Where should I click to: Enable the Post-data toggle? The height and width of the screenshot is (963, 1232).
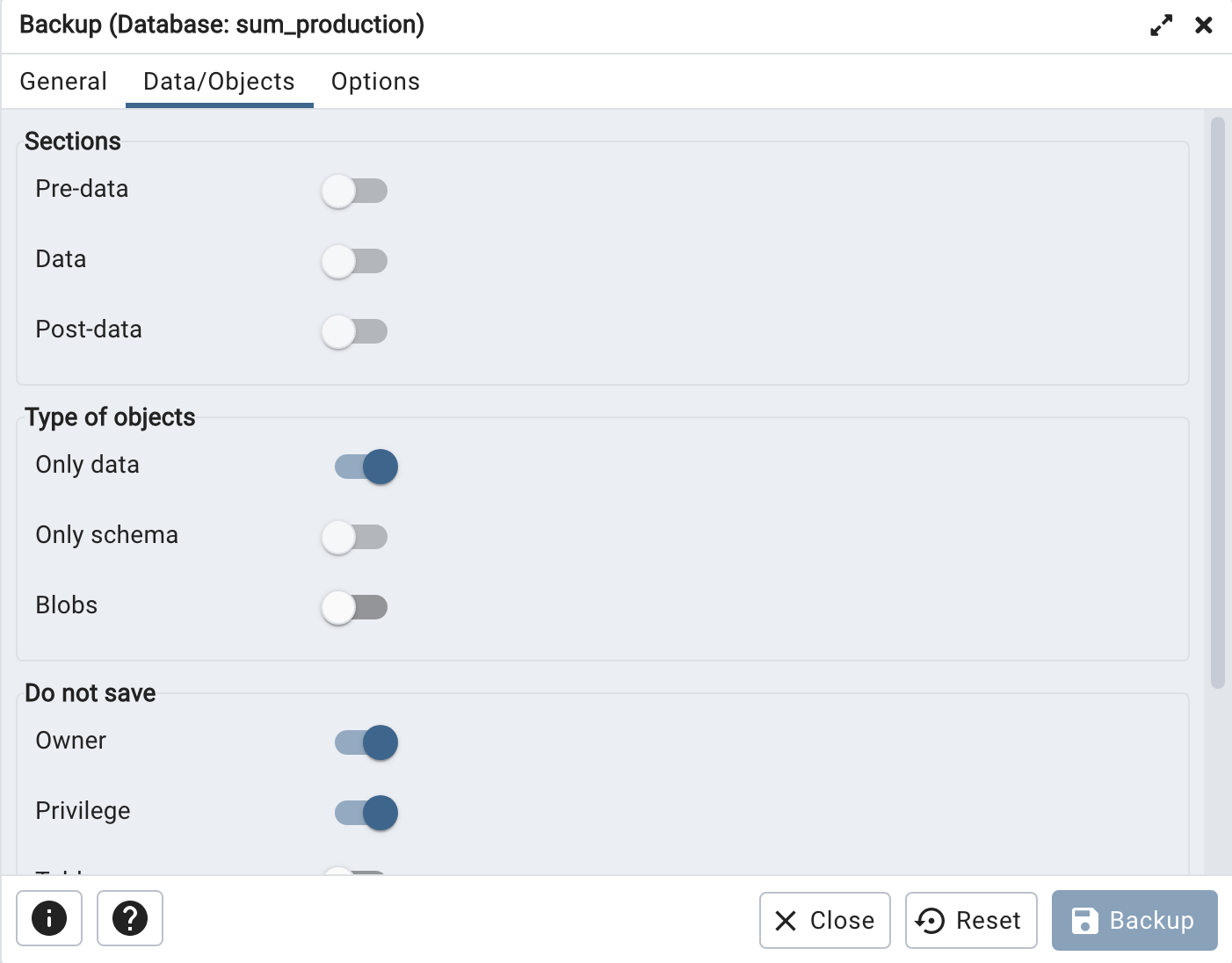tap(354, 331)
